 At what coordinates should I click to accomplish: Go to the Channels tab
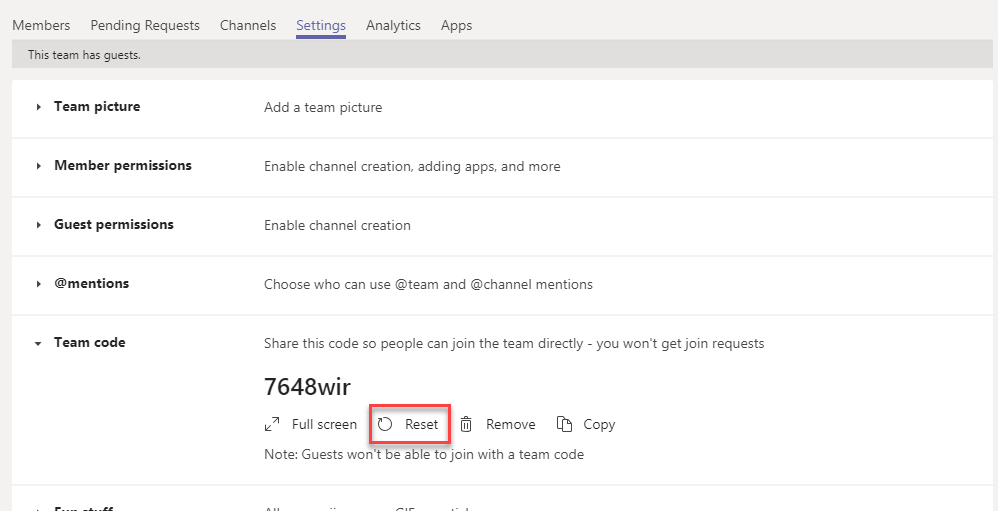tap(248, 25)
